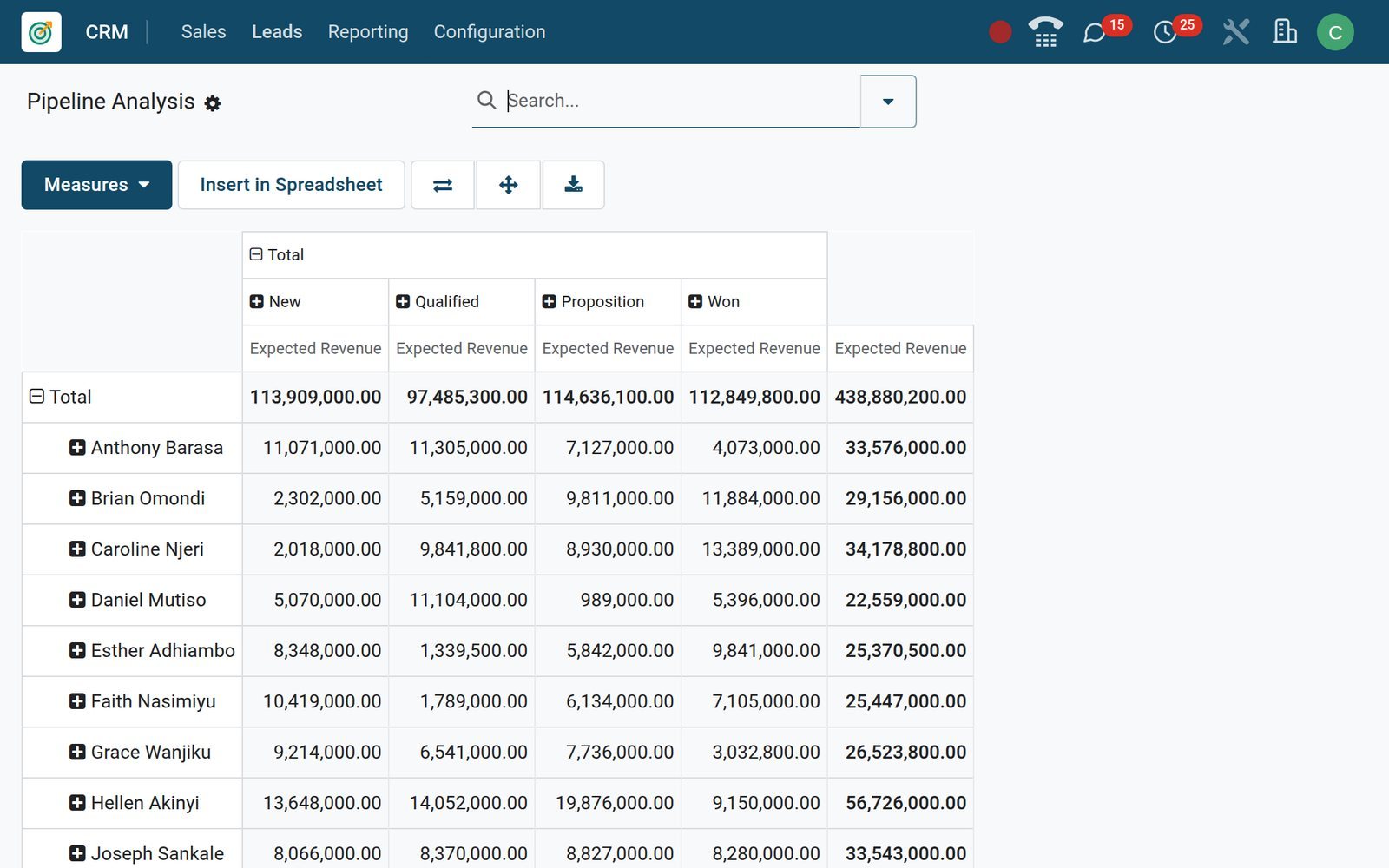Click the search magnifier icon
The height and width of the screenshot is (868, 1389).
[486, 101]
